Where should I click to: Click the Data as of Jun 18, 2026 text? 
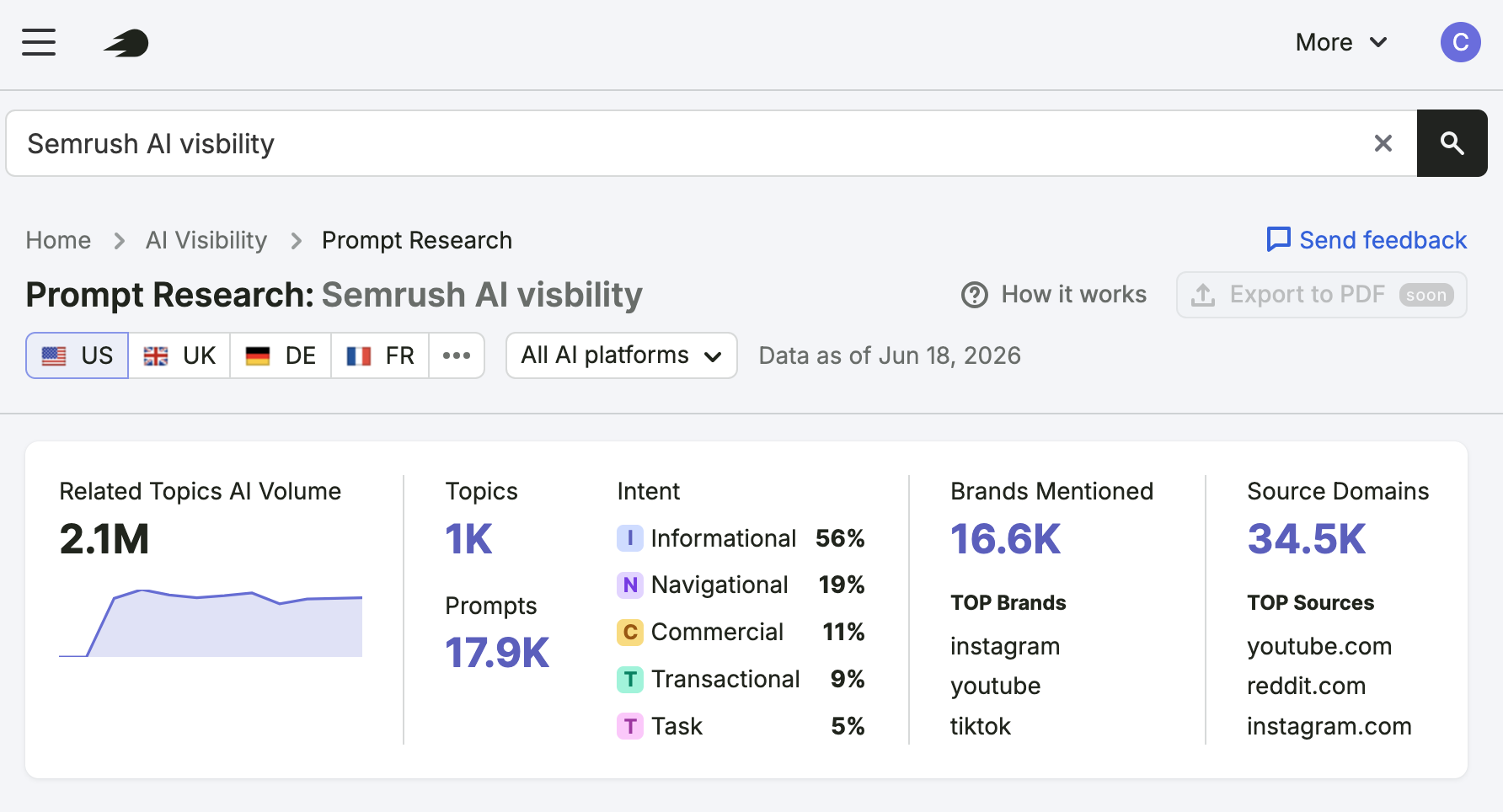tap(890, 355)
